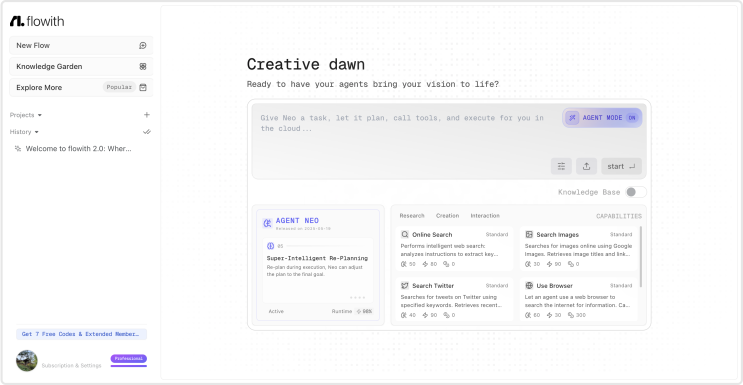Click the runtime sparkle icon at 90%
The width and height of the screenshot is (743, 385).
point(359,312)
